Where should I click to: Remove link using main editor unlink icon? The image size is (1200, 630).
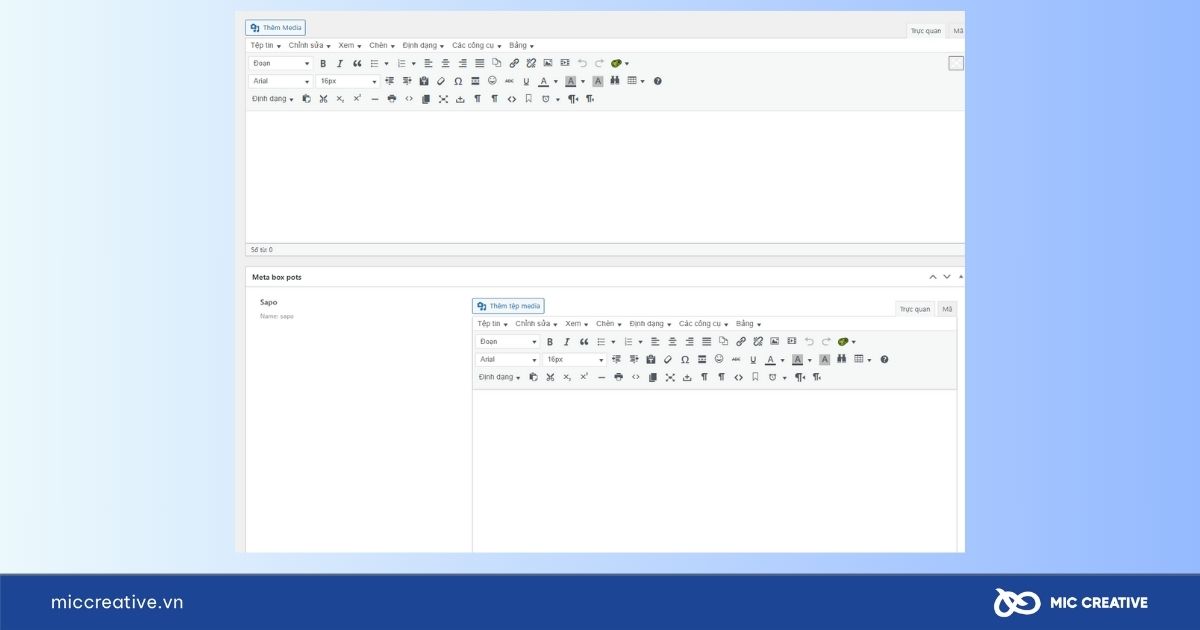click(531, 63)
